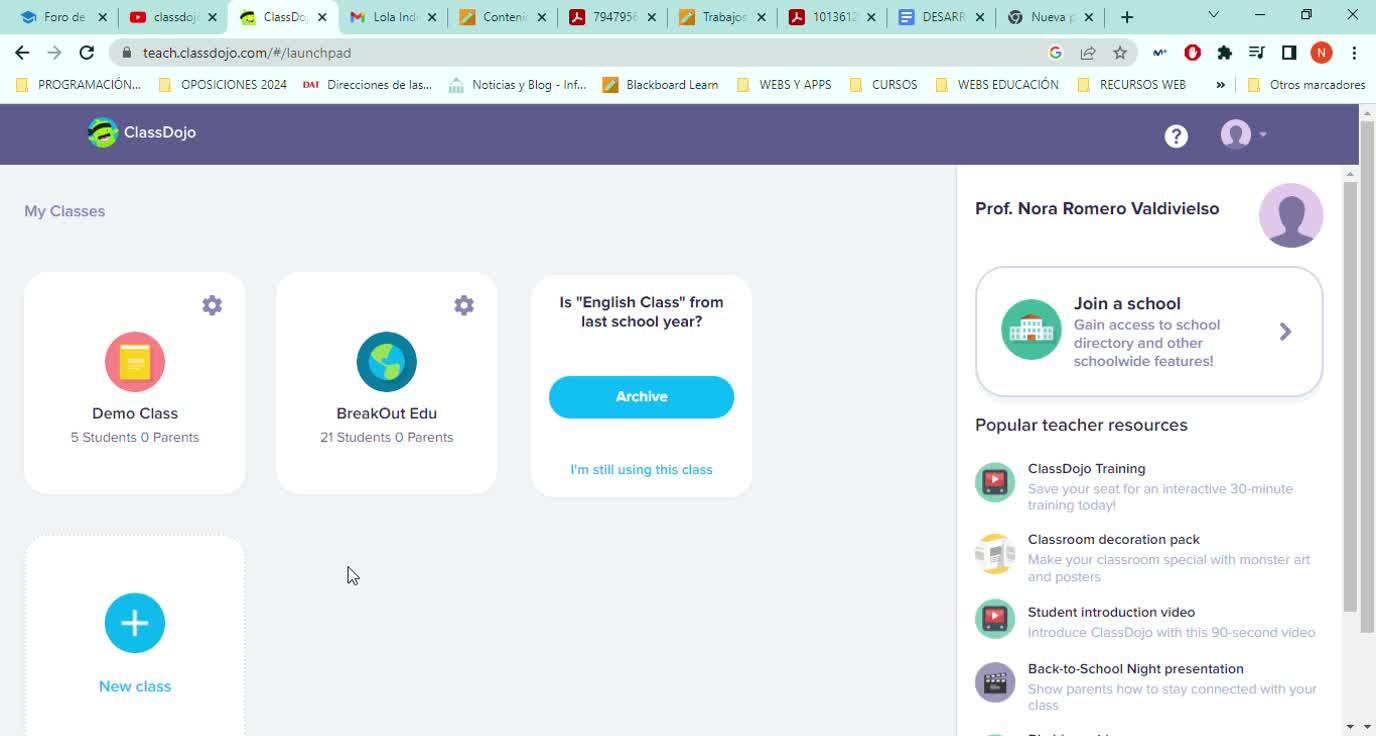The image size is (1376, 736).
Task: Click the Student introduction video icon
Action: coord(995,619)
